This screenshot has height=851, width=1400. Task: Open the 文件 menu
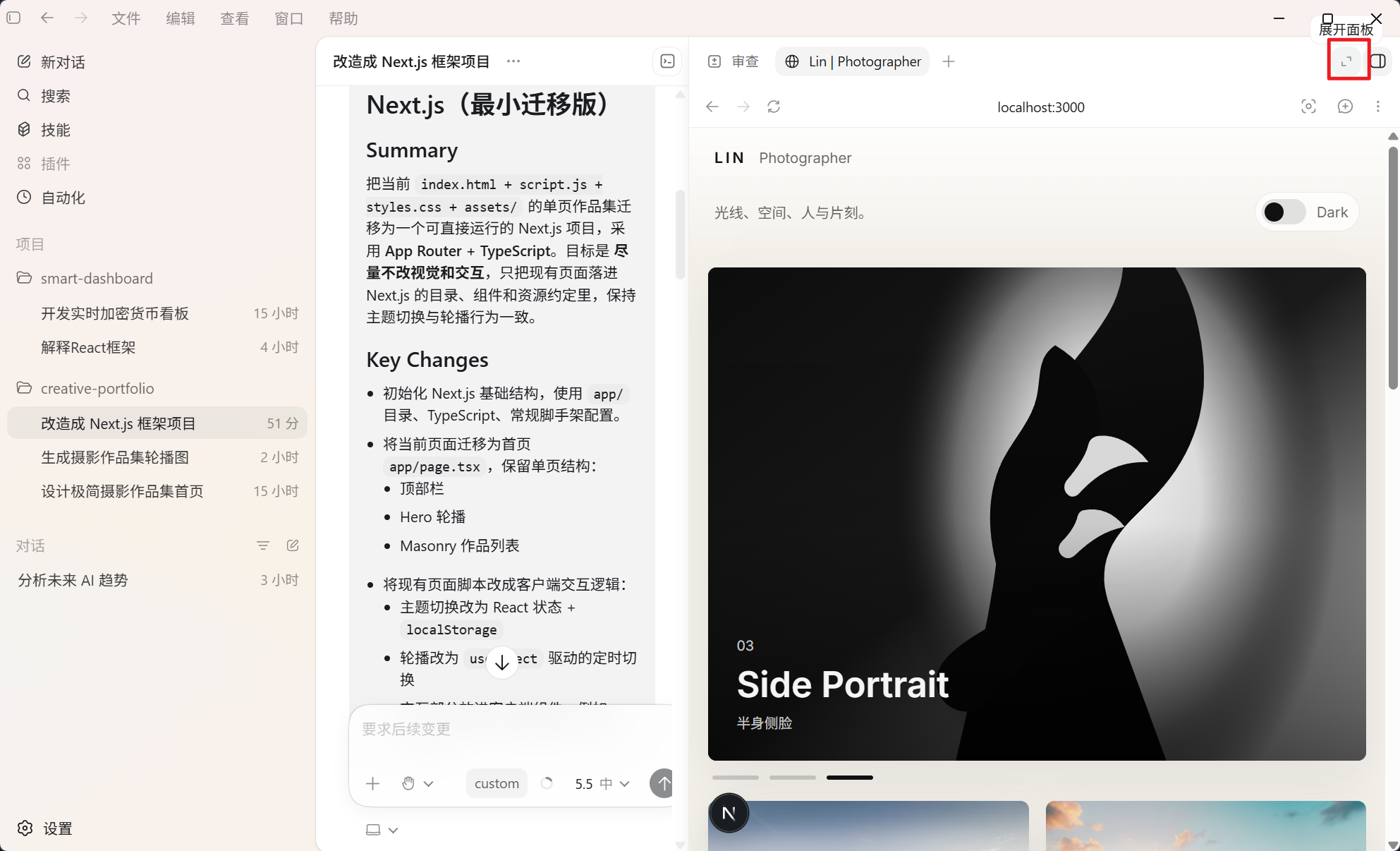tap(126, 18)
